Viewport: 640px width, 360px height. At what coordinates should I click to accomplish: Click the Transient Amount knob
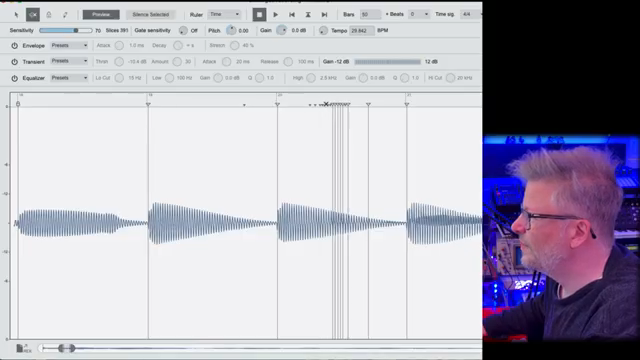pyautogui.click(x=177, y=62)
